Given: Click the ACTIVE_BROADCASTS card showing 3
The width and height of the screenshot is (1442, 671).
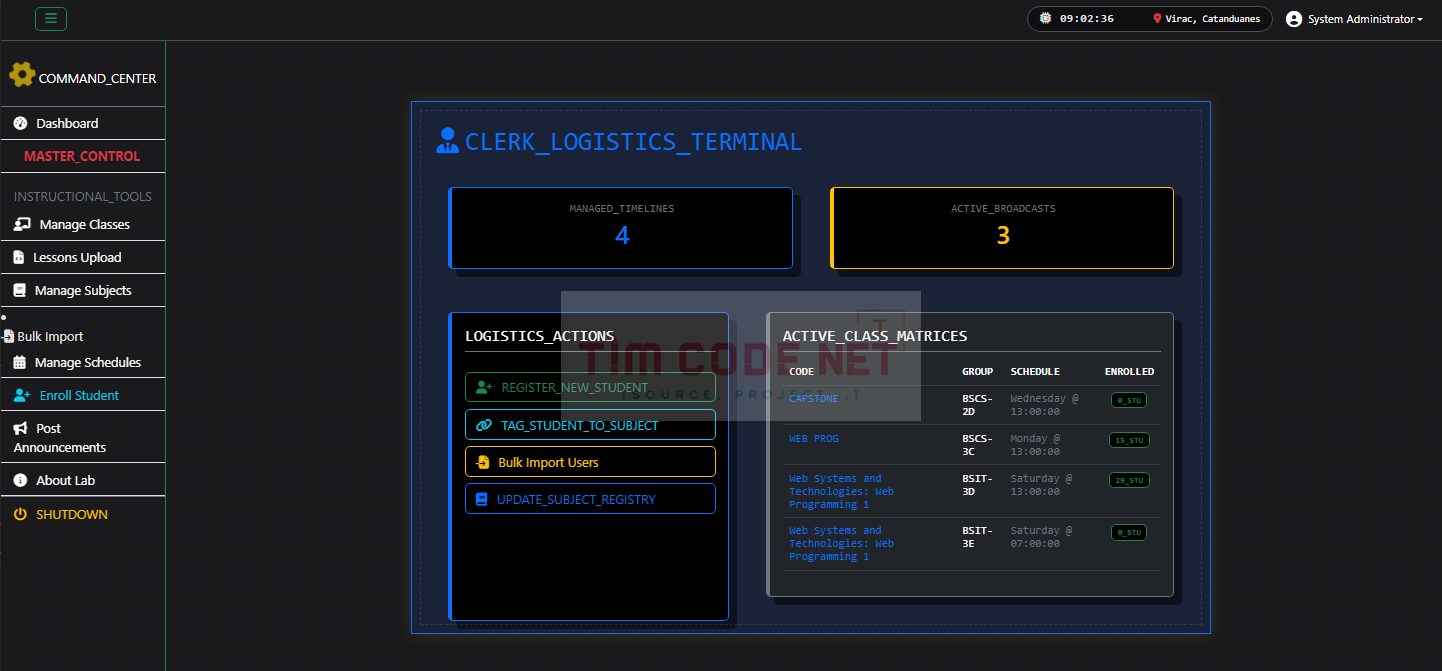Looking at the screenshot, I should click(1002, 228).
